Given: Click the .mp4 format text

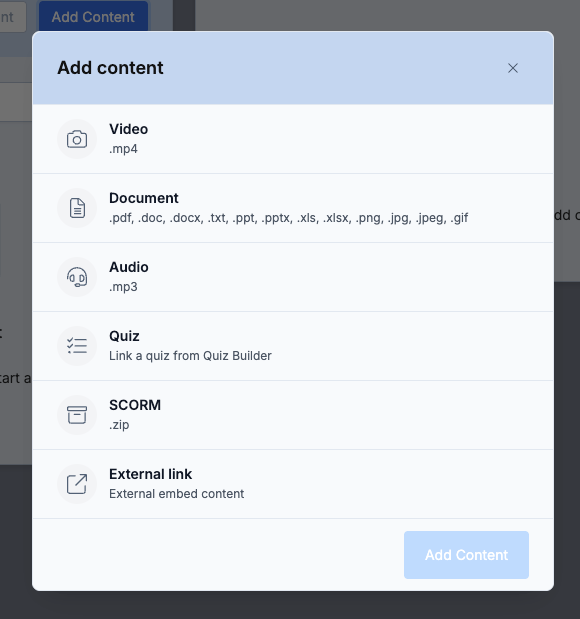Looking at the screenshot, I should click(124, 149).
